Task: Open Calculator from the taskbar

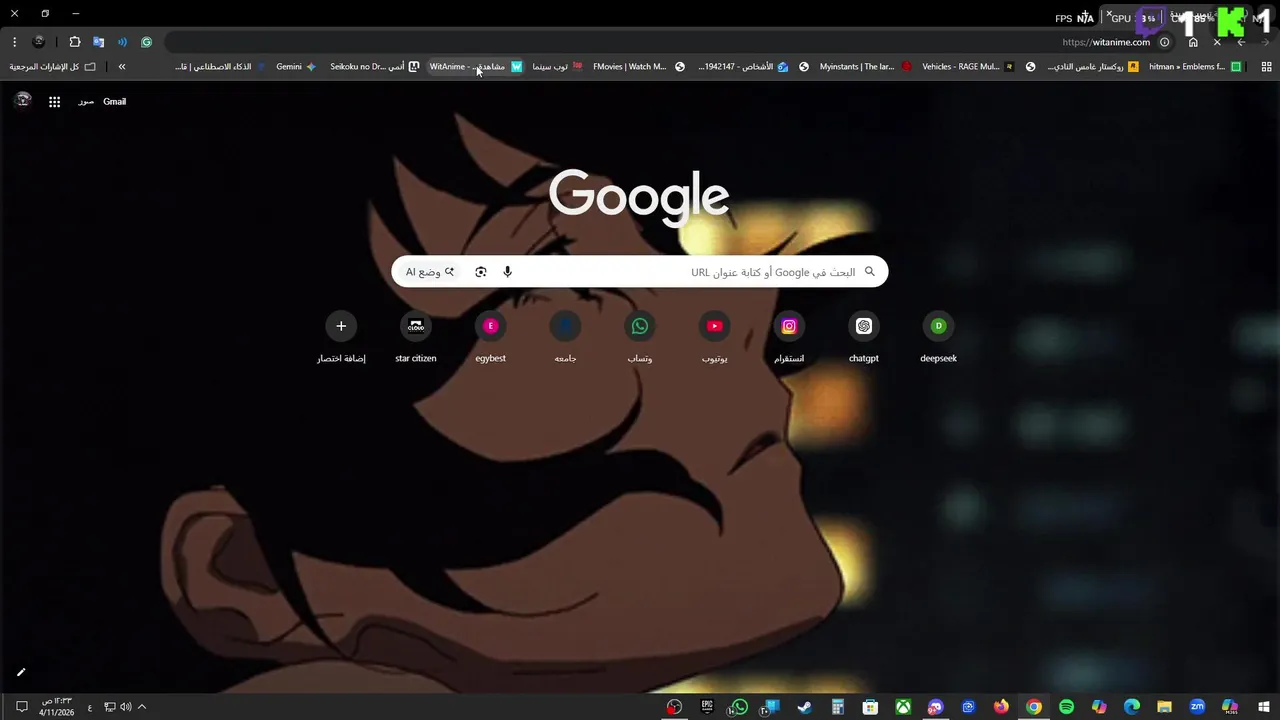Action: point(838,707)
